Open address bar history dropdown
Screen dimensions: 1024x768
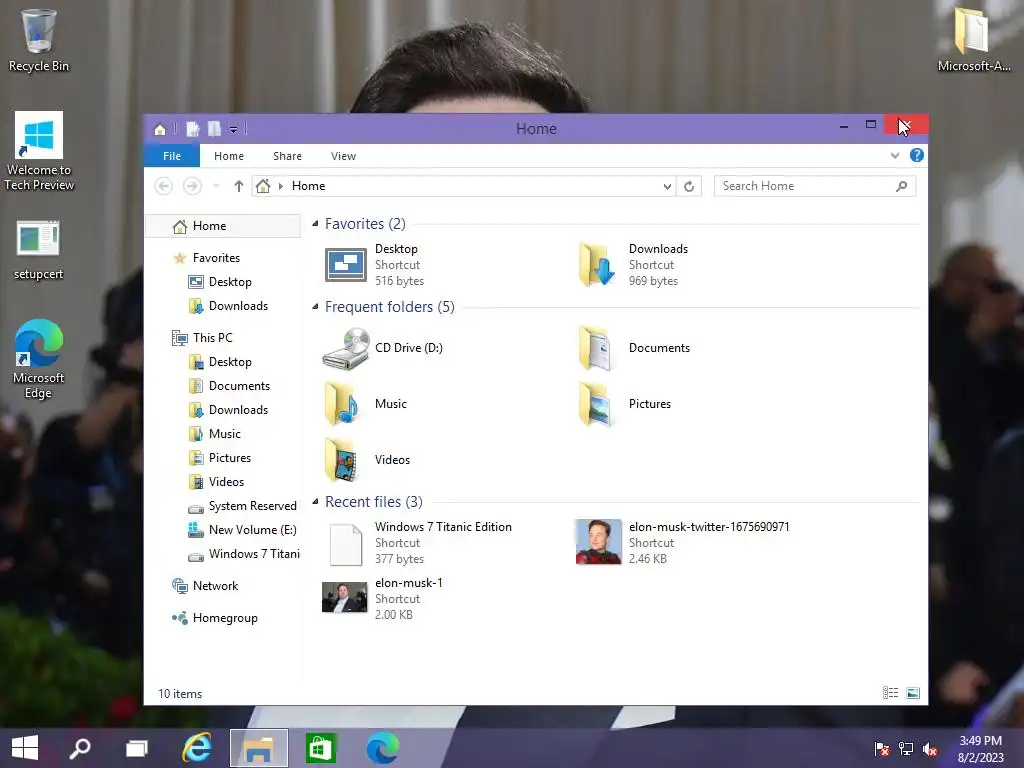[x=667, y=186]
